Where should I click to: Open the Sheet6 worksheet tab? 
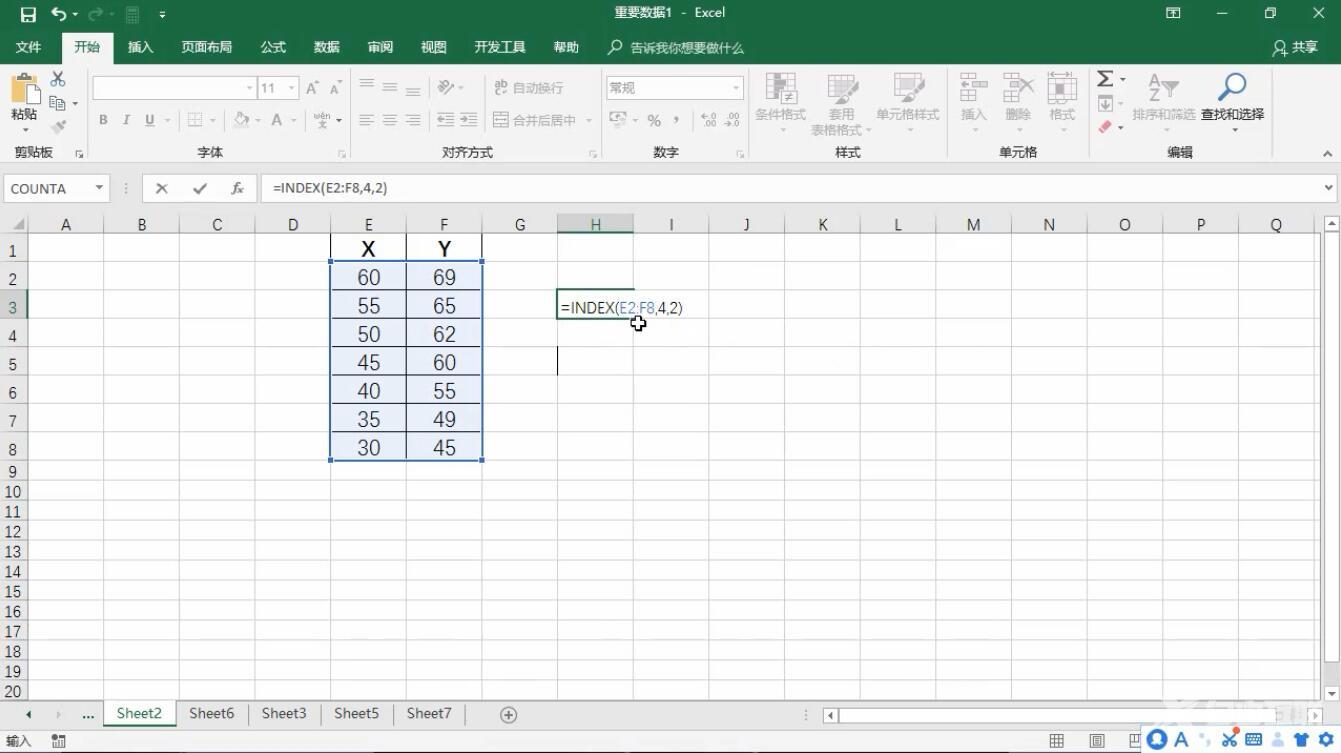tap(211, 714)
